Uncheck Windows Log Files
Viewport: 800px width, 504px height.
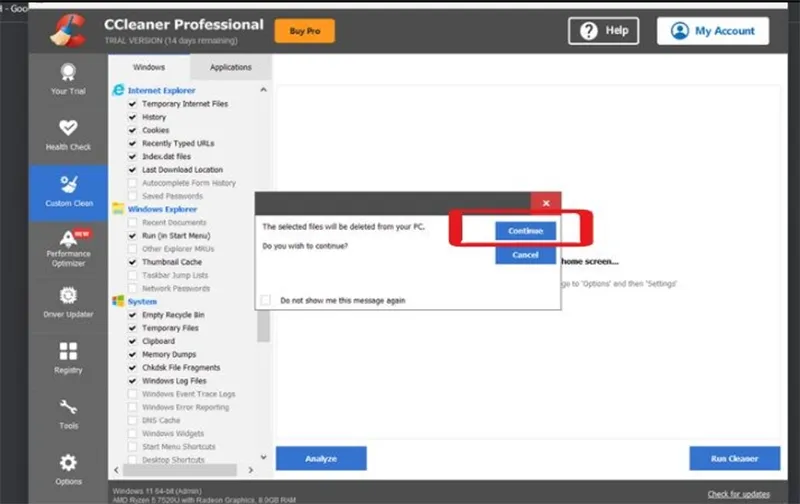pos(132,381)
